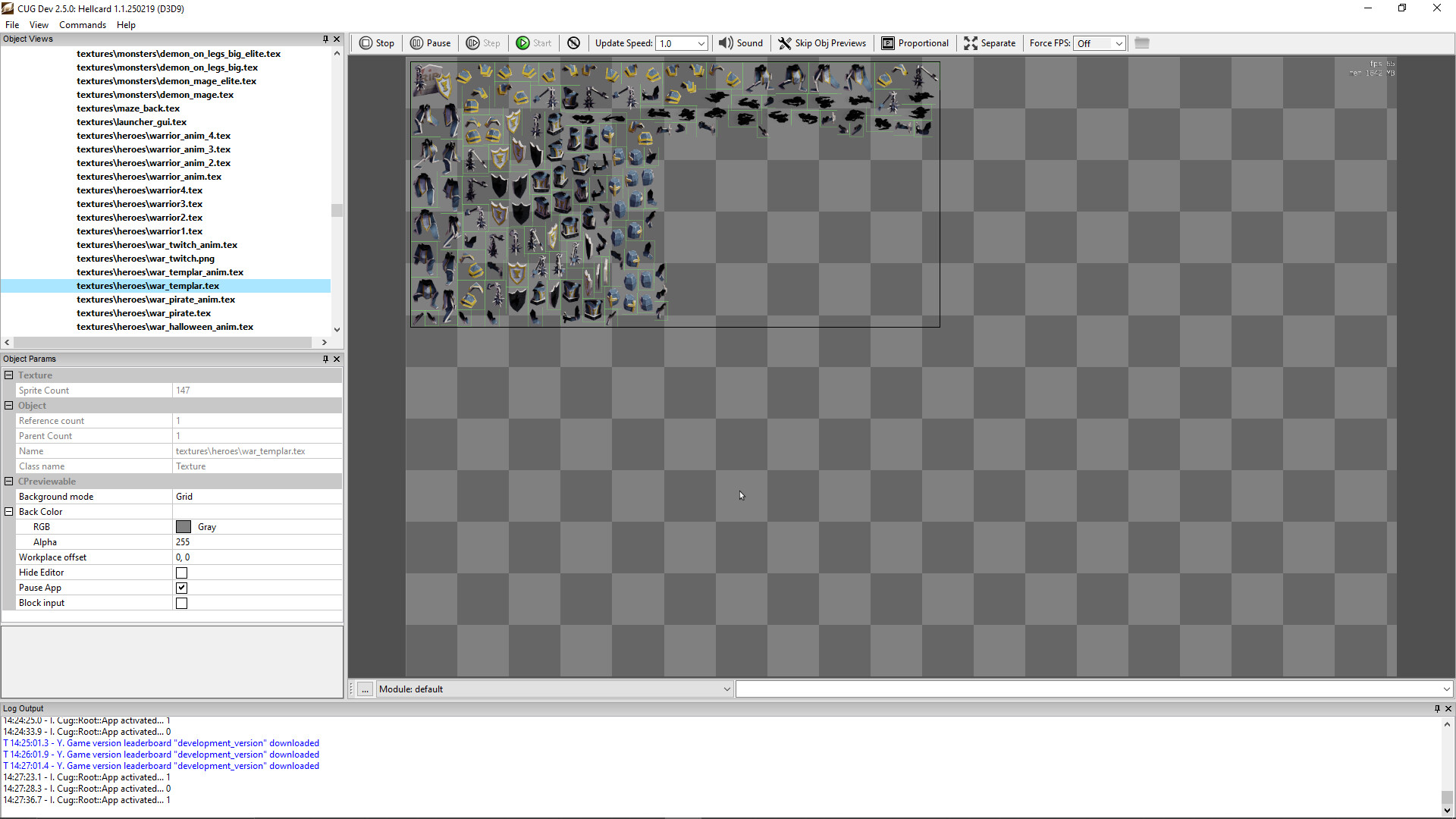Screen dimensions: 1456x819
Task: Collapse the CPreviewable section in Object Params
Action: point(8,481)
